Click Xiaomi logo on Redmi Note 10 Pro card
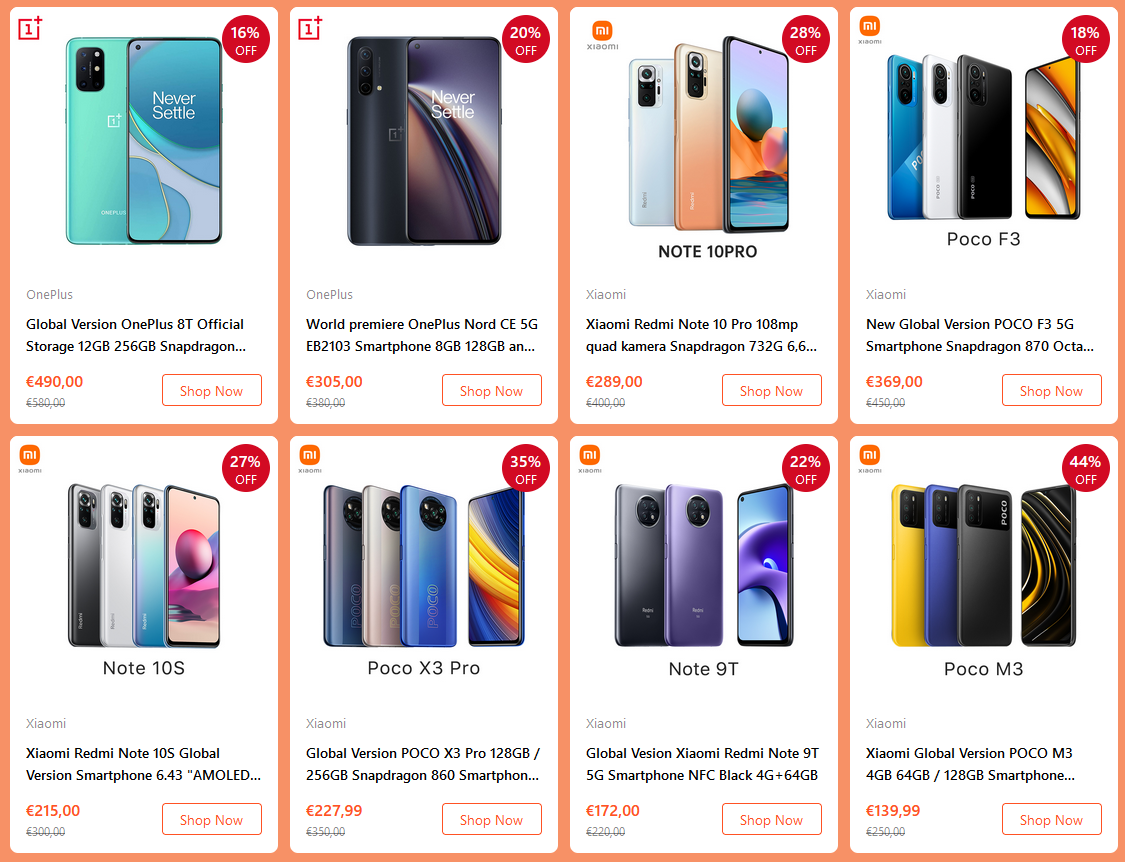The image size is (1125, 862). click(602, 35)
